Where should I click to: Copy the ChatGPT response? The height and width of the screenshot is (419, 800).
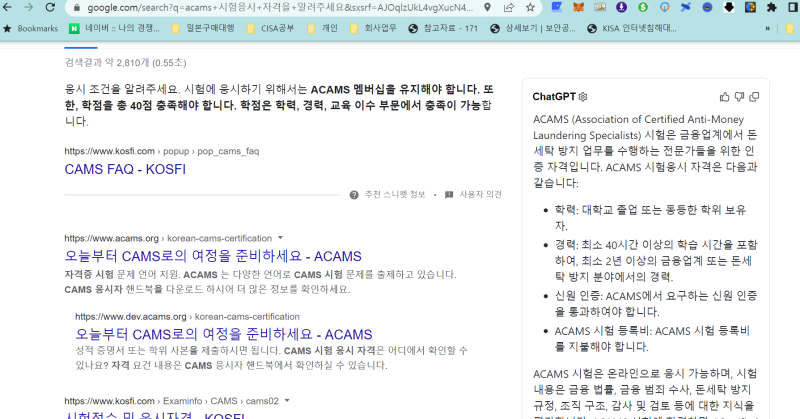[x=754, y=96]
